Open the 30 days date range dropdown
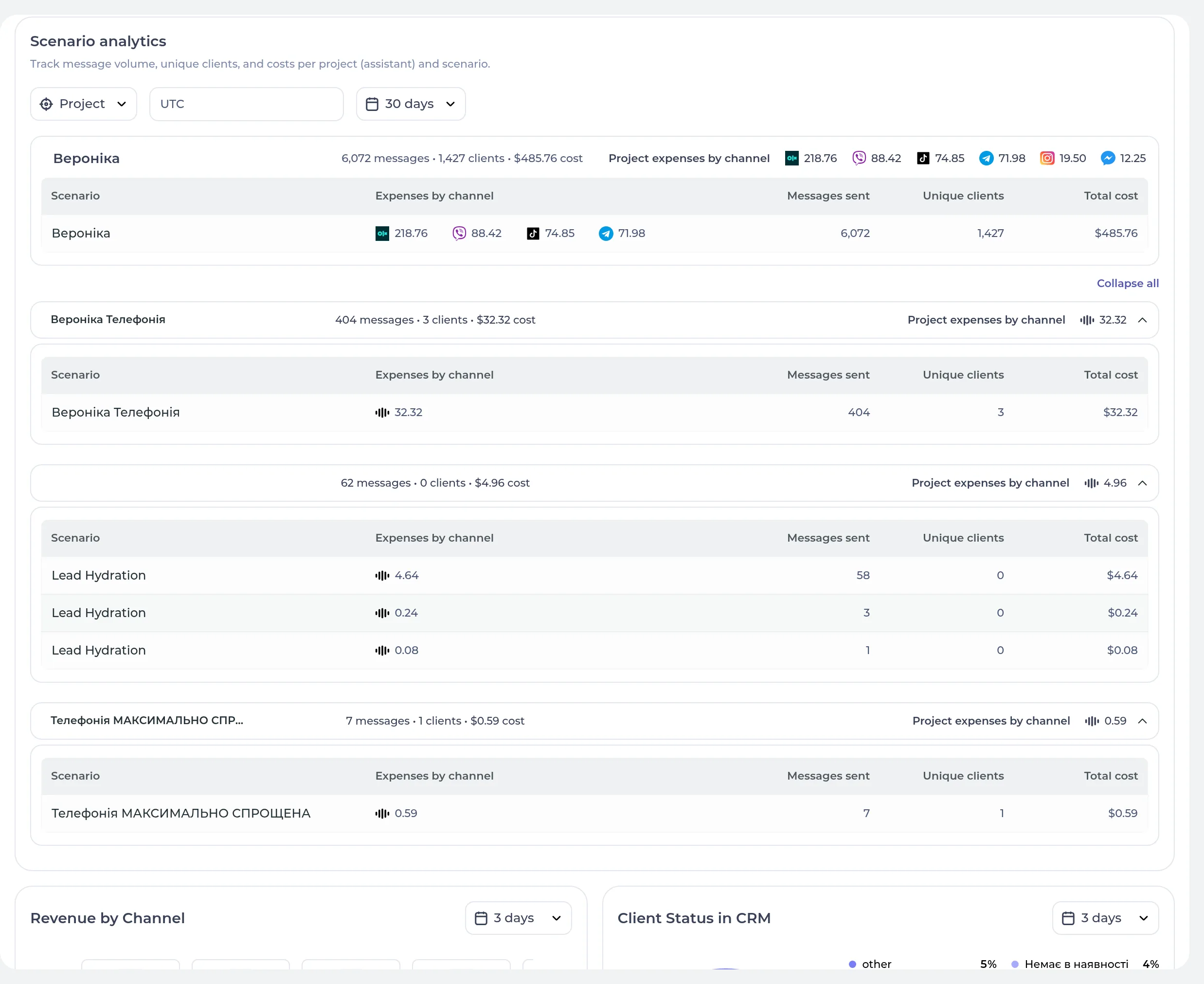The image size is (1204, 984). tap(411, 104)
